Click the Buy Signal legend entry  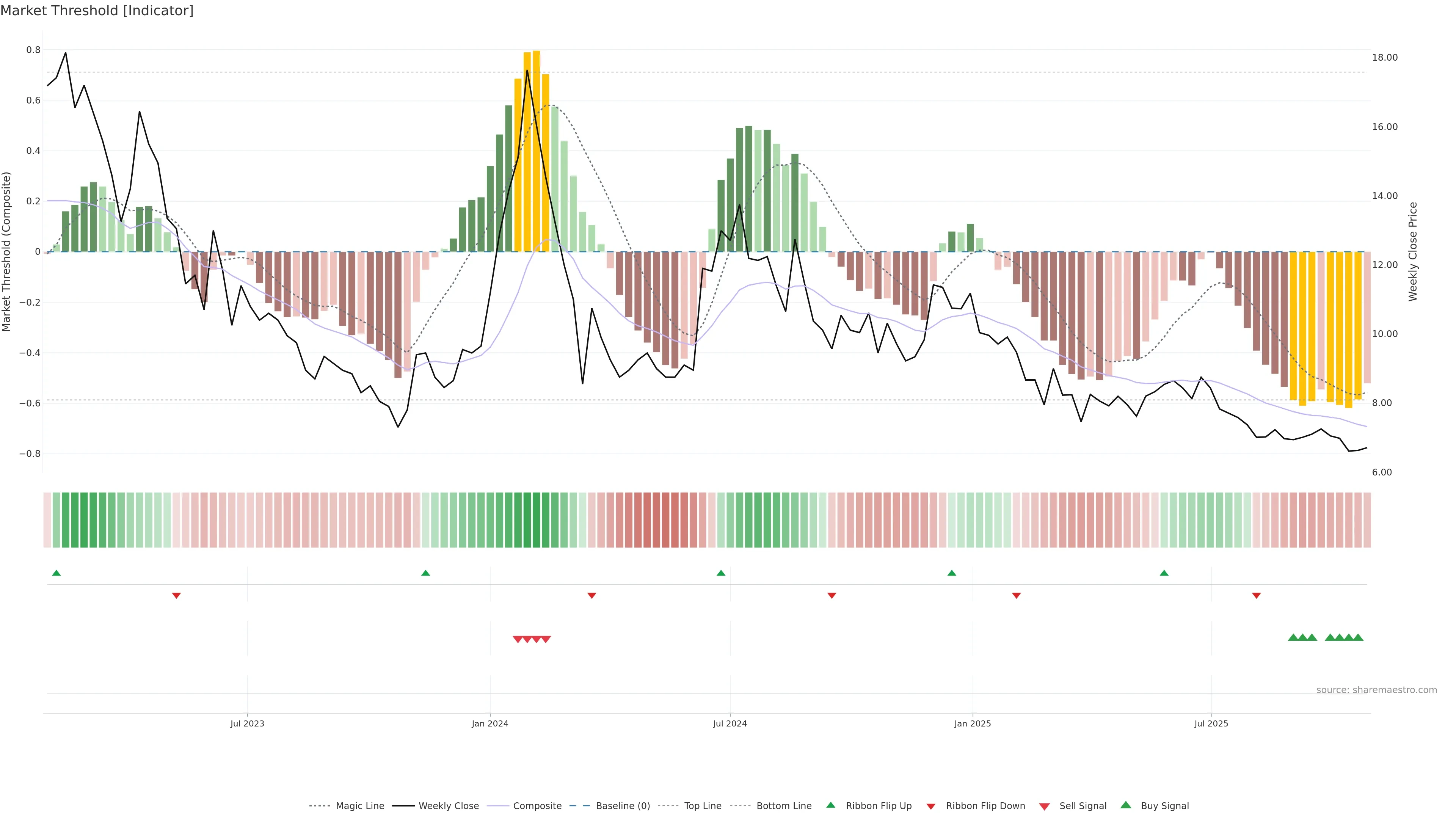[x=1164, y=806]
